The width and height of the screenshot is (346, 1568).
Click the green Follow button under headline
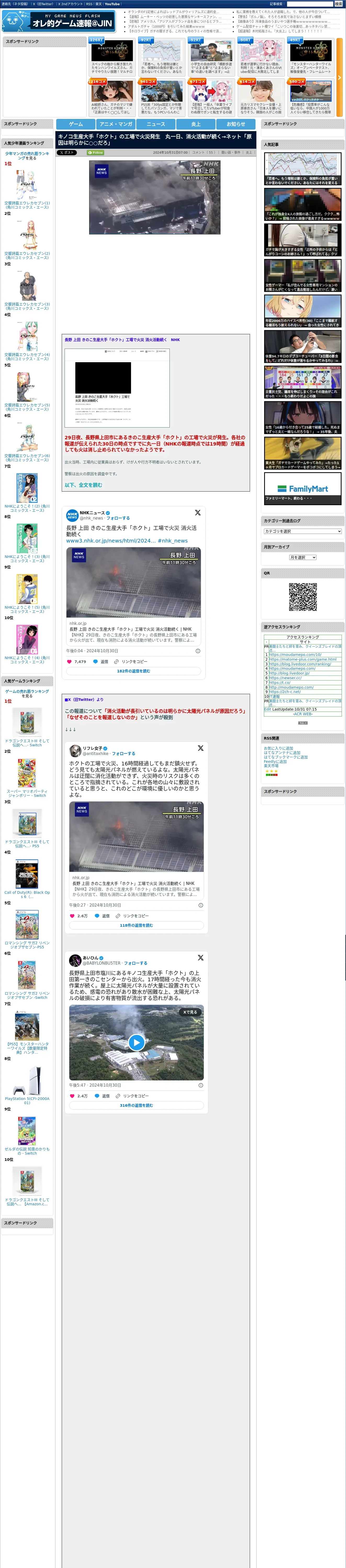point(96,153)
